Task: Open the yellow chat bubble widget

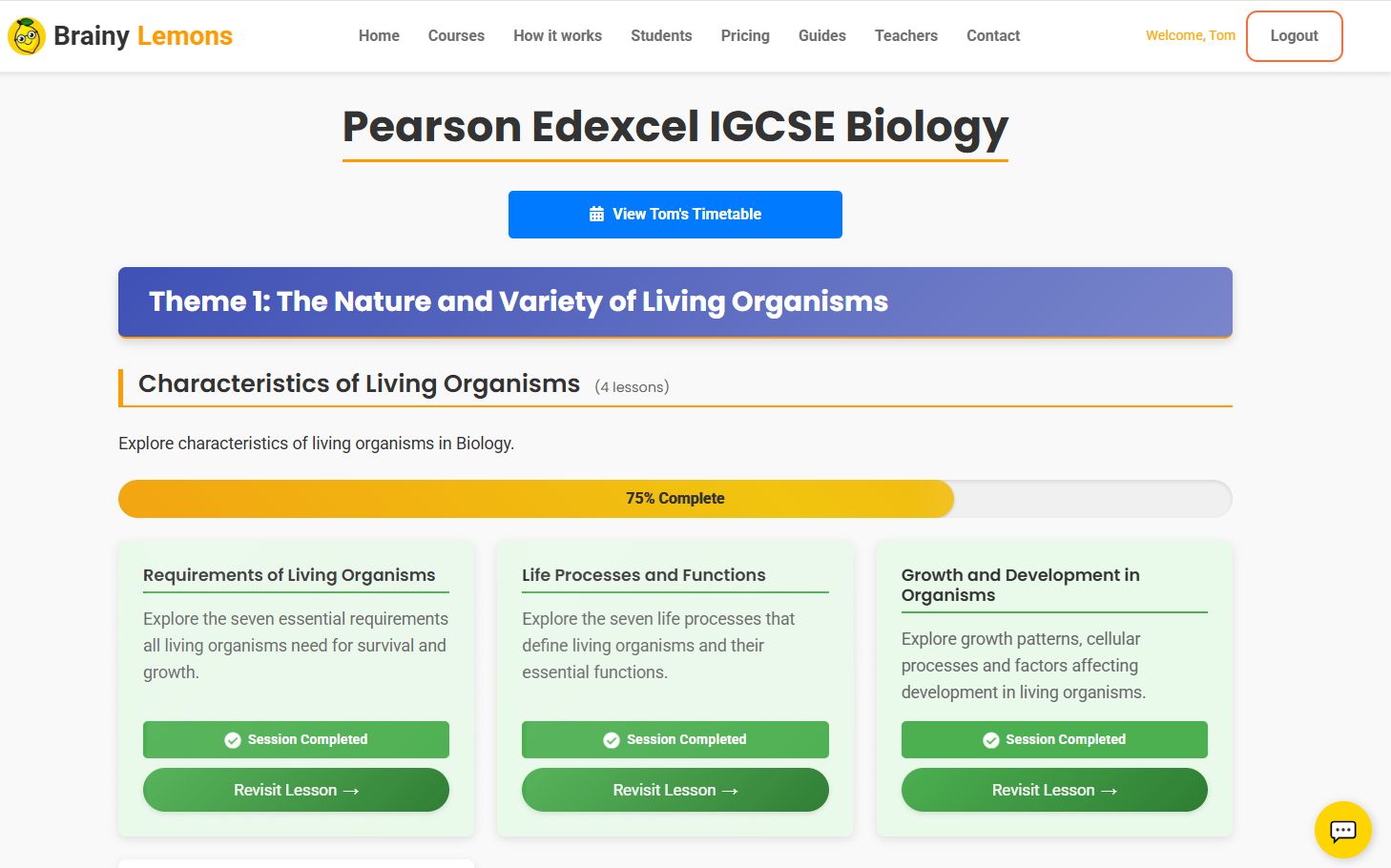Action: coord(1342,830)
